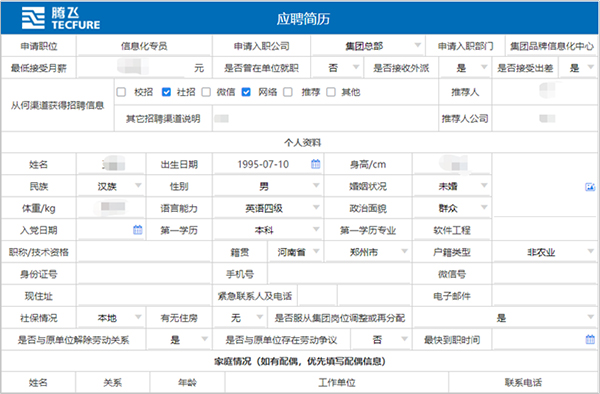Click the 年龄 column header

(x=187, y=382)
